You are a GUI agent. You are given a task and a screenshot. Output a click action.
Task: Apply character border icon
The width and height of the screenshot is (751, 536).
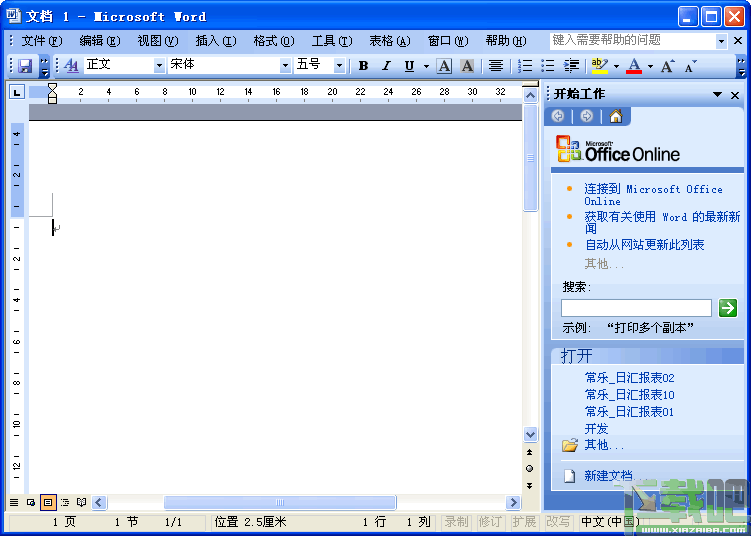point(444,66)
